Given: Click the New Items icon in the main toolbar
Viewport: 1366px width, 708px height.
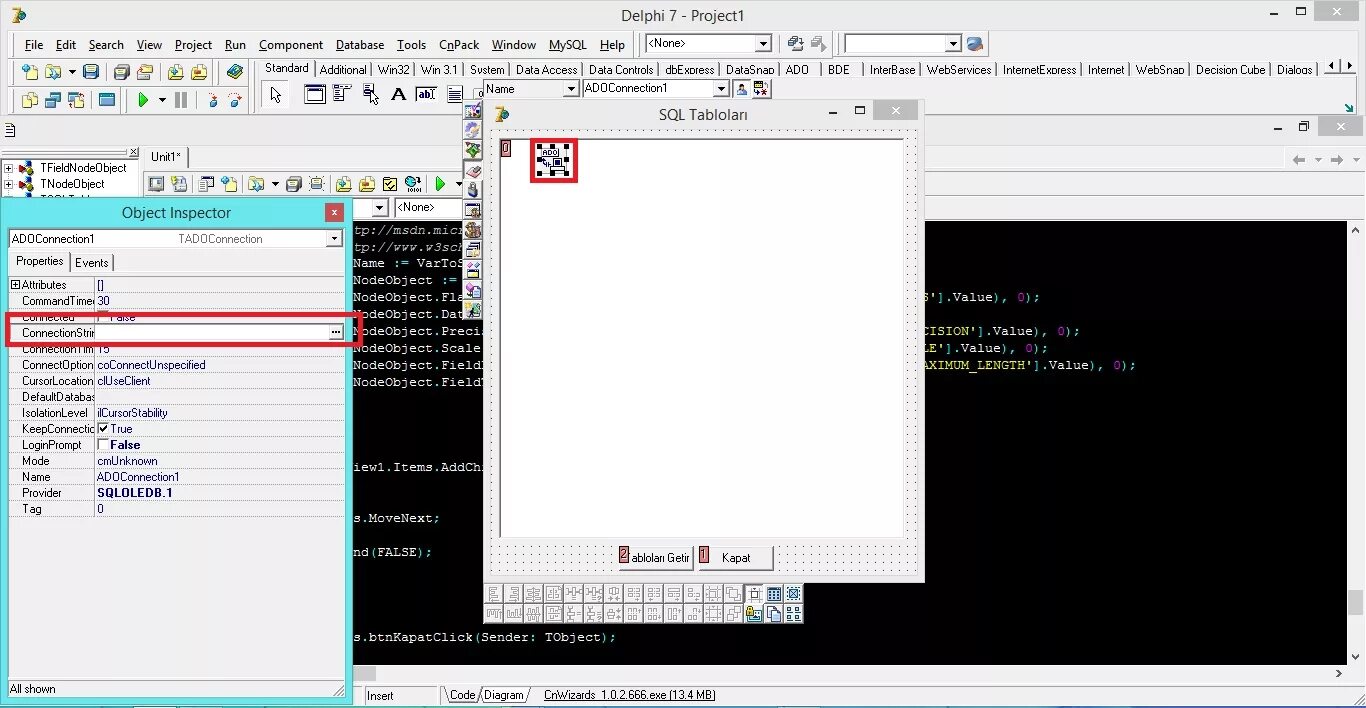Looking at the screenshot, I should 30,72.
